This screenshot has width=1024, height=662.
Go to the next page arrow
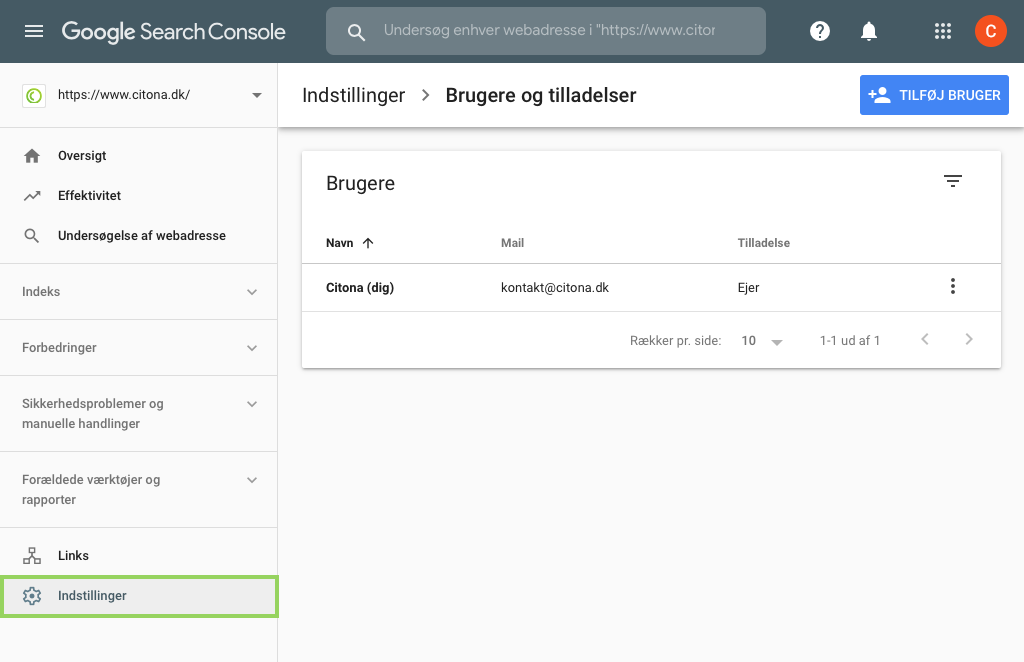(x=968, y=339)
